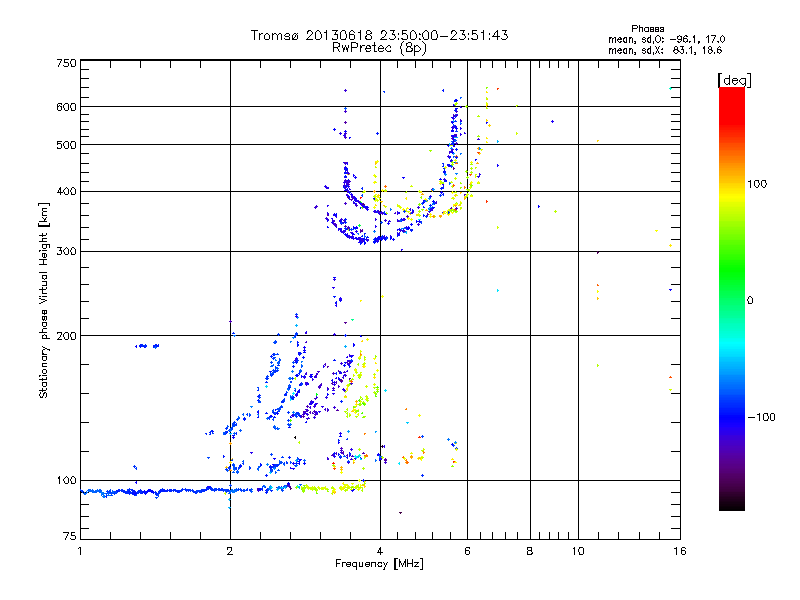Click the x-axis tick label '16'
Image resolution: width=800 pixels, height=600 pixels.
680,551
